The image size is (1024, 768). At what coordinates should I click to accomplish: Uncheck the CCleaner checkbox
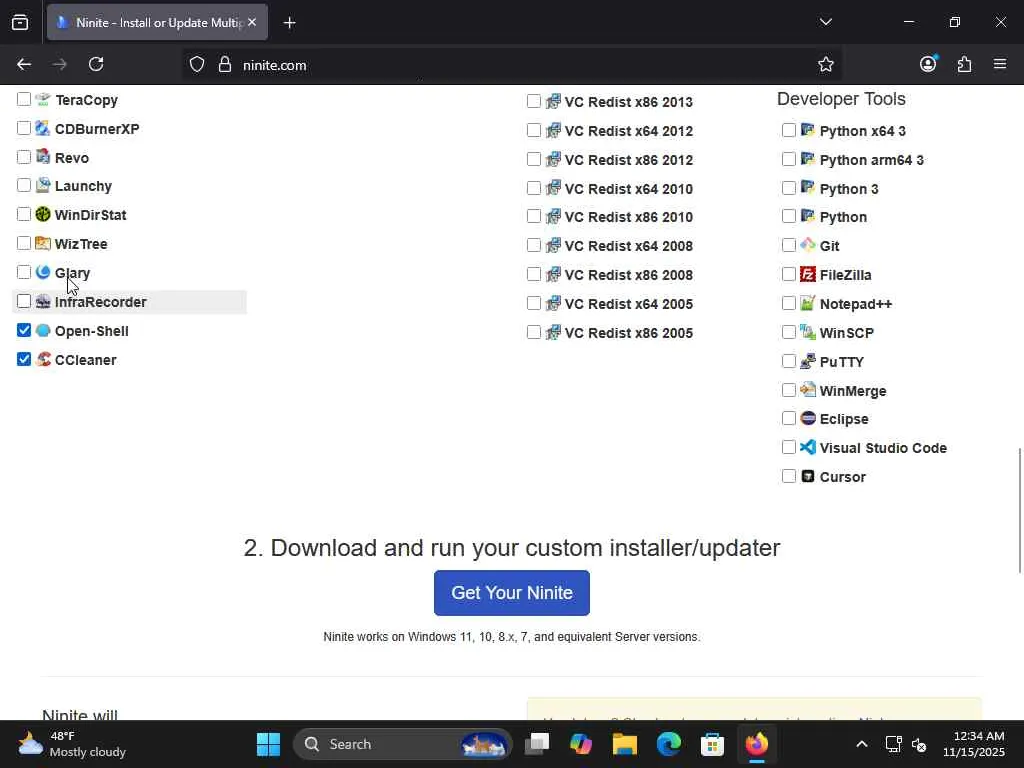click(x=24, y=359)
